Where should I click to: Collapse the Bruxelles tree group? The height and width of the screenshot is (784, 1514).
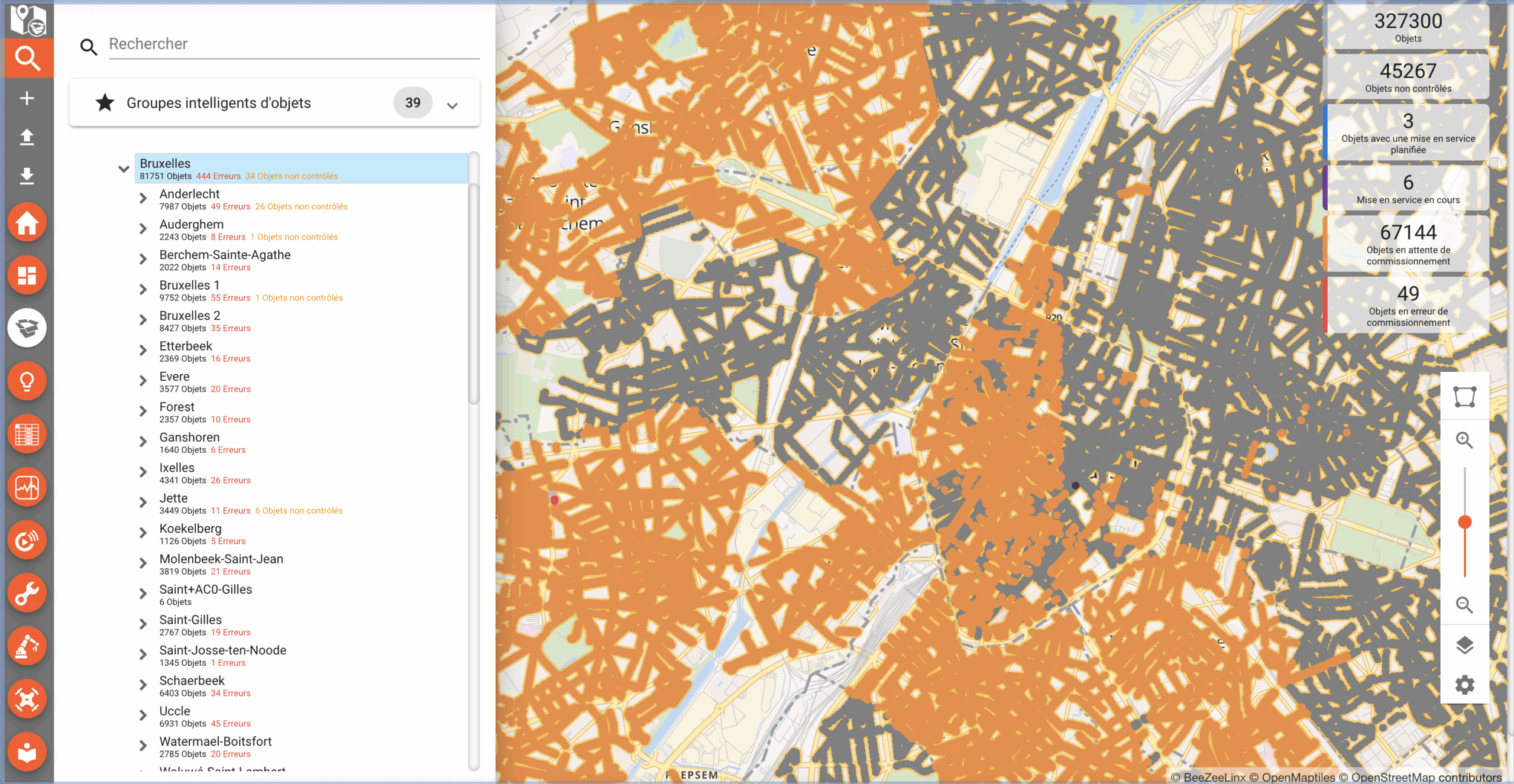124,169
